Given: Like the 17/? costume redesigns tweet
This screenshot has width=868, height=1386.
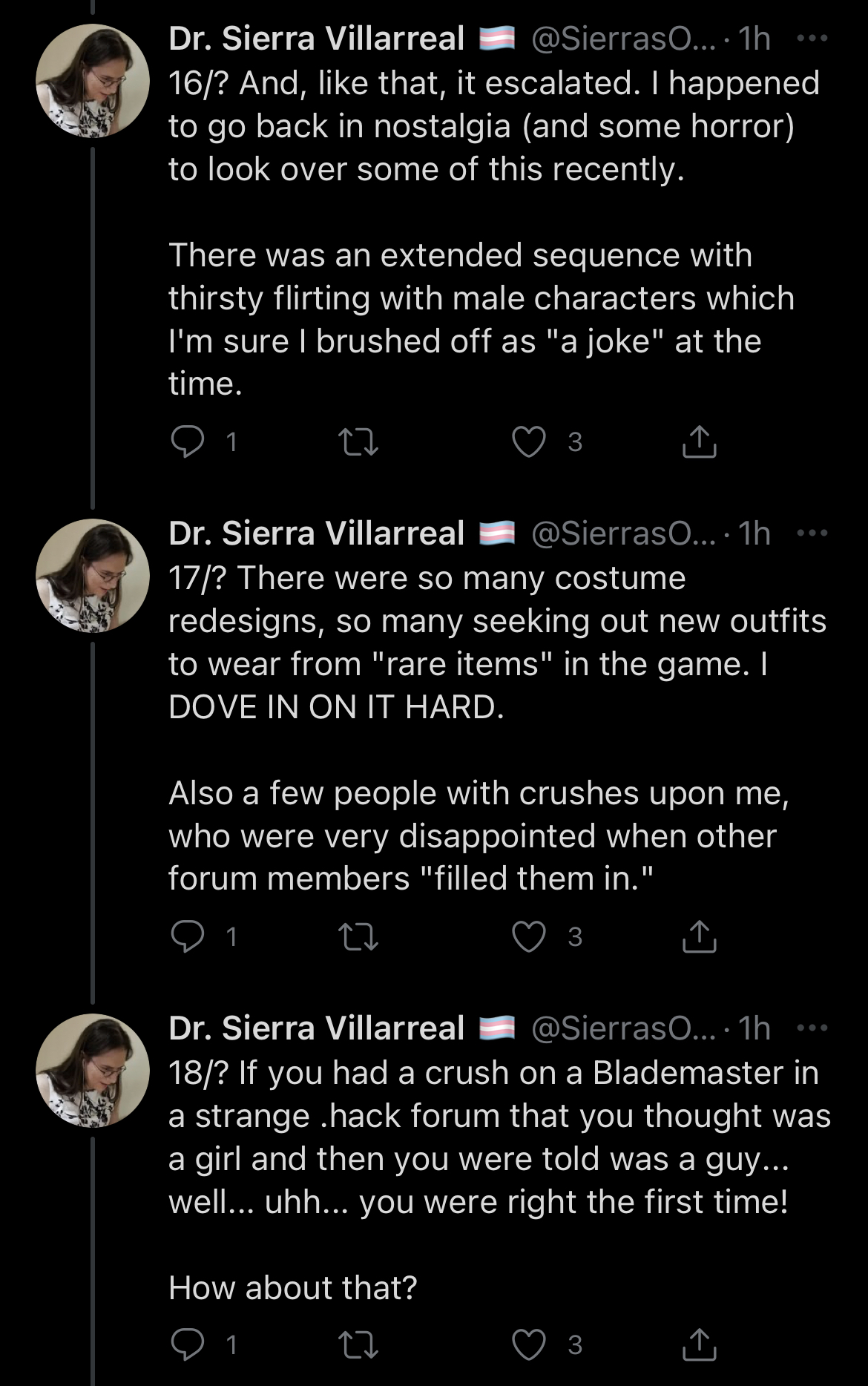Looking at the screenshot, I should (529, 937).
